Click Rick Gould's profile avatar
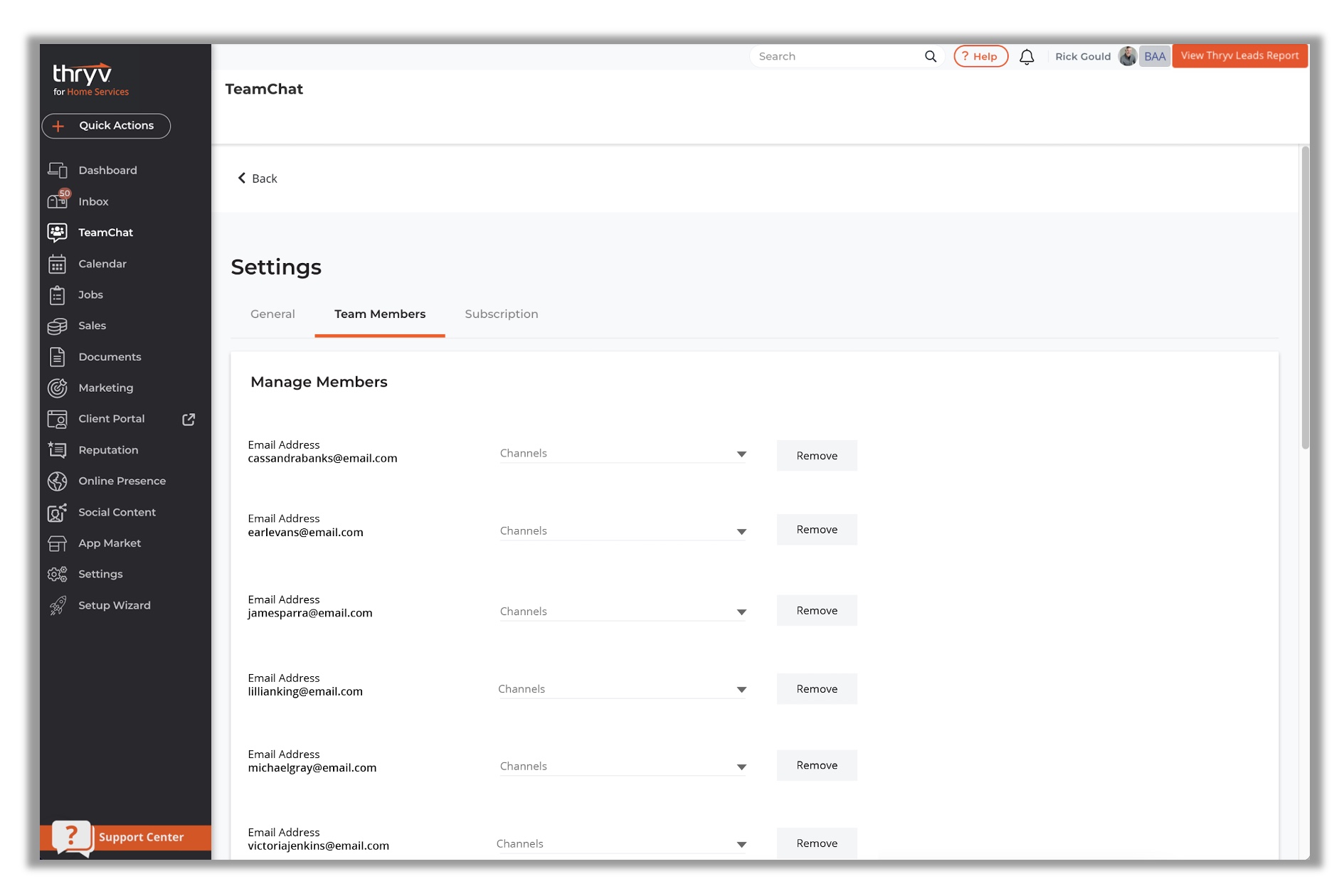1339x896 pixels. click(x=1127, y=56)
